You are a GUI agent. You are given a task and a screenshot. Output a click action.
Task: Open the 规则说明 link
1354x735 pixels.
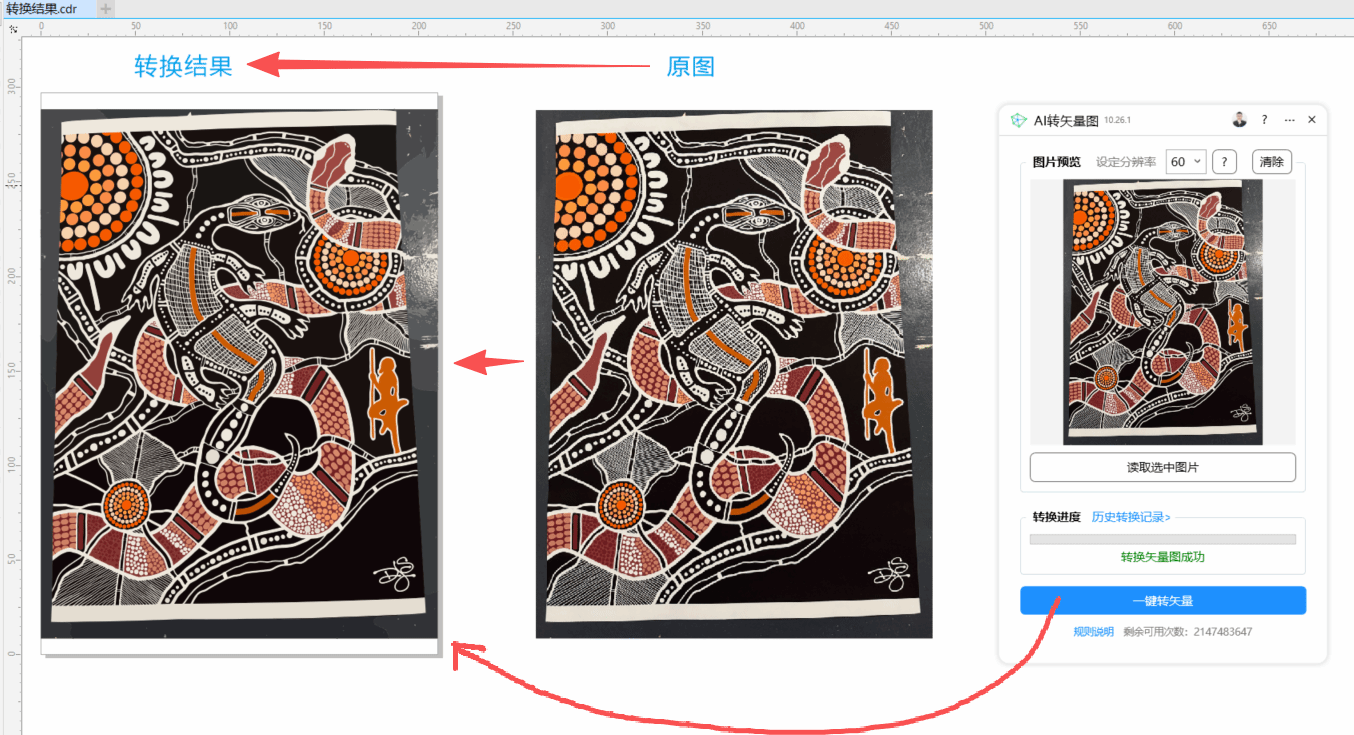click(1093, 632)
